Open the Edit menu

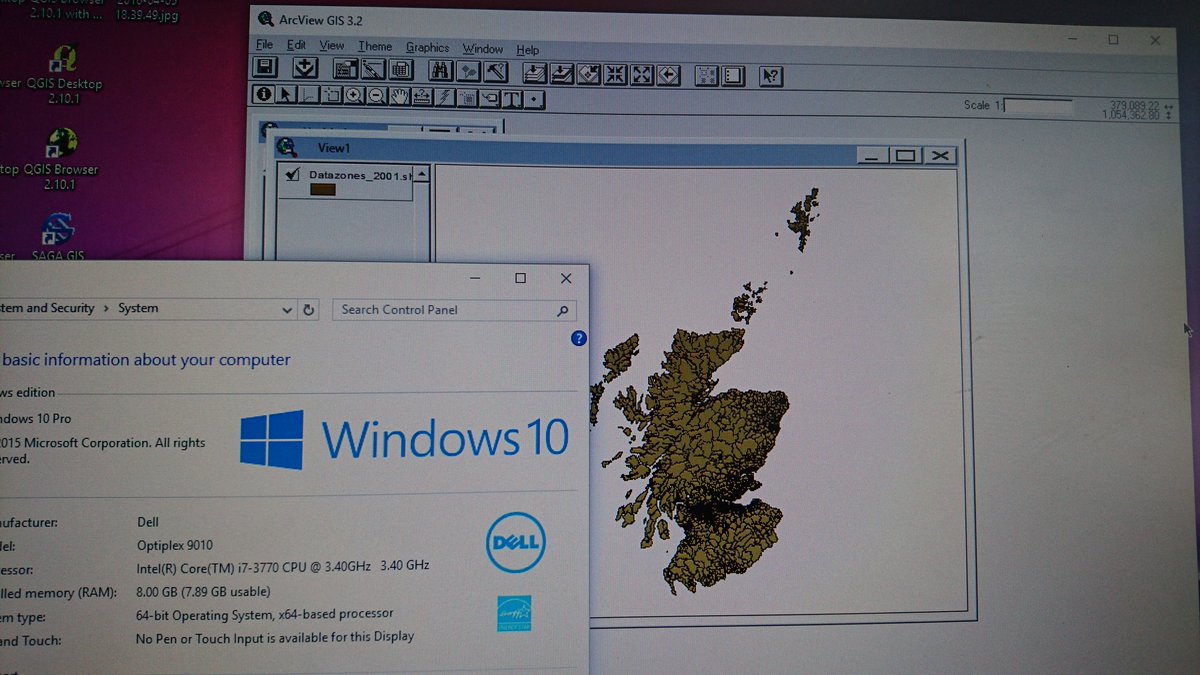[296, 45]
